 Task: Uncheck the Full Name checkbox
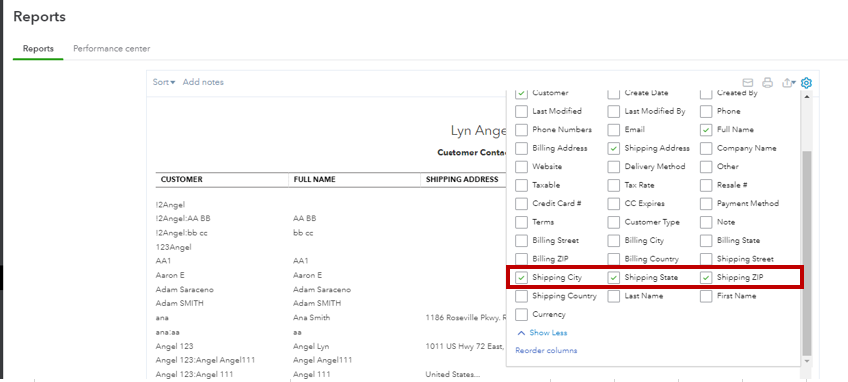coord(706,130)
